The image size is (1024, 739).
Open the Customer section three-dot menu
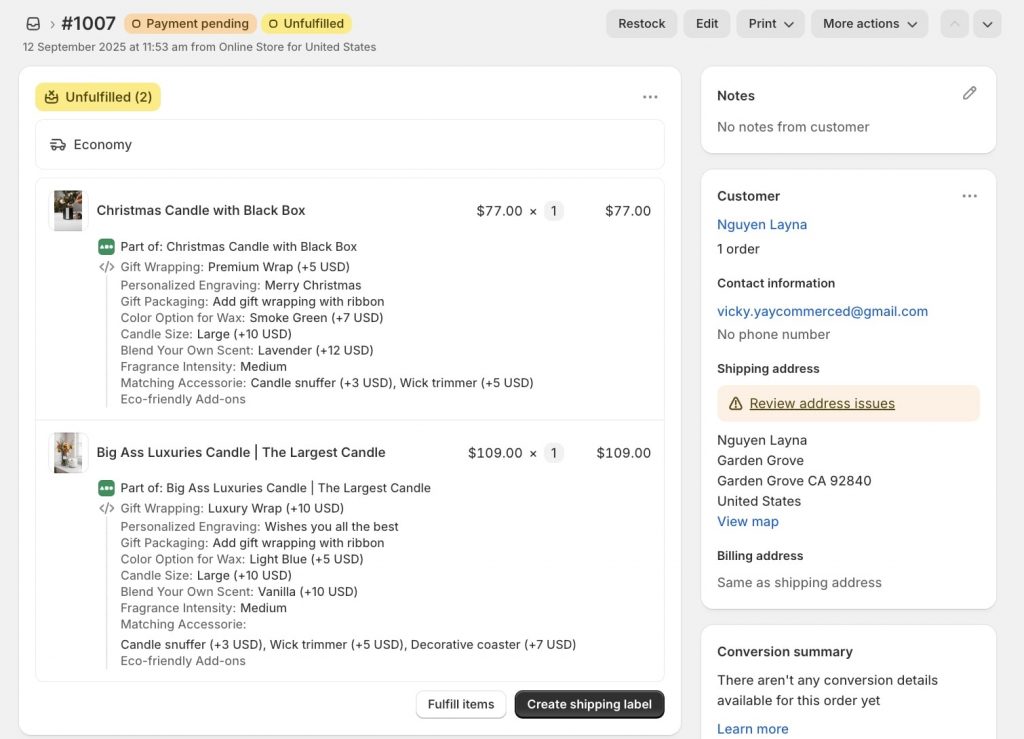coord(969,196)
